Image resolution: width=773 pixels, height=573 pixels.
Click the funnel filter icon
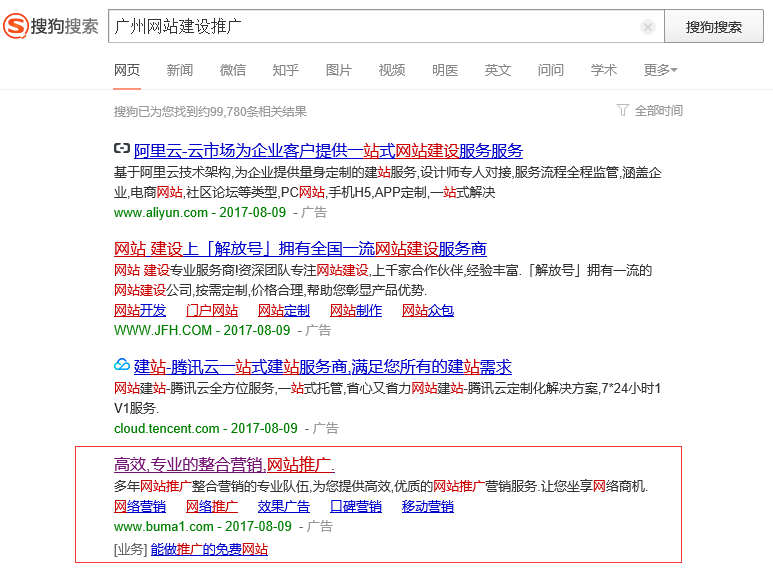(623, 110)
